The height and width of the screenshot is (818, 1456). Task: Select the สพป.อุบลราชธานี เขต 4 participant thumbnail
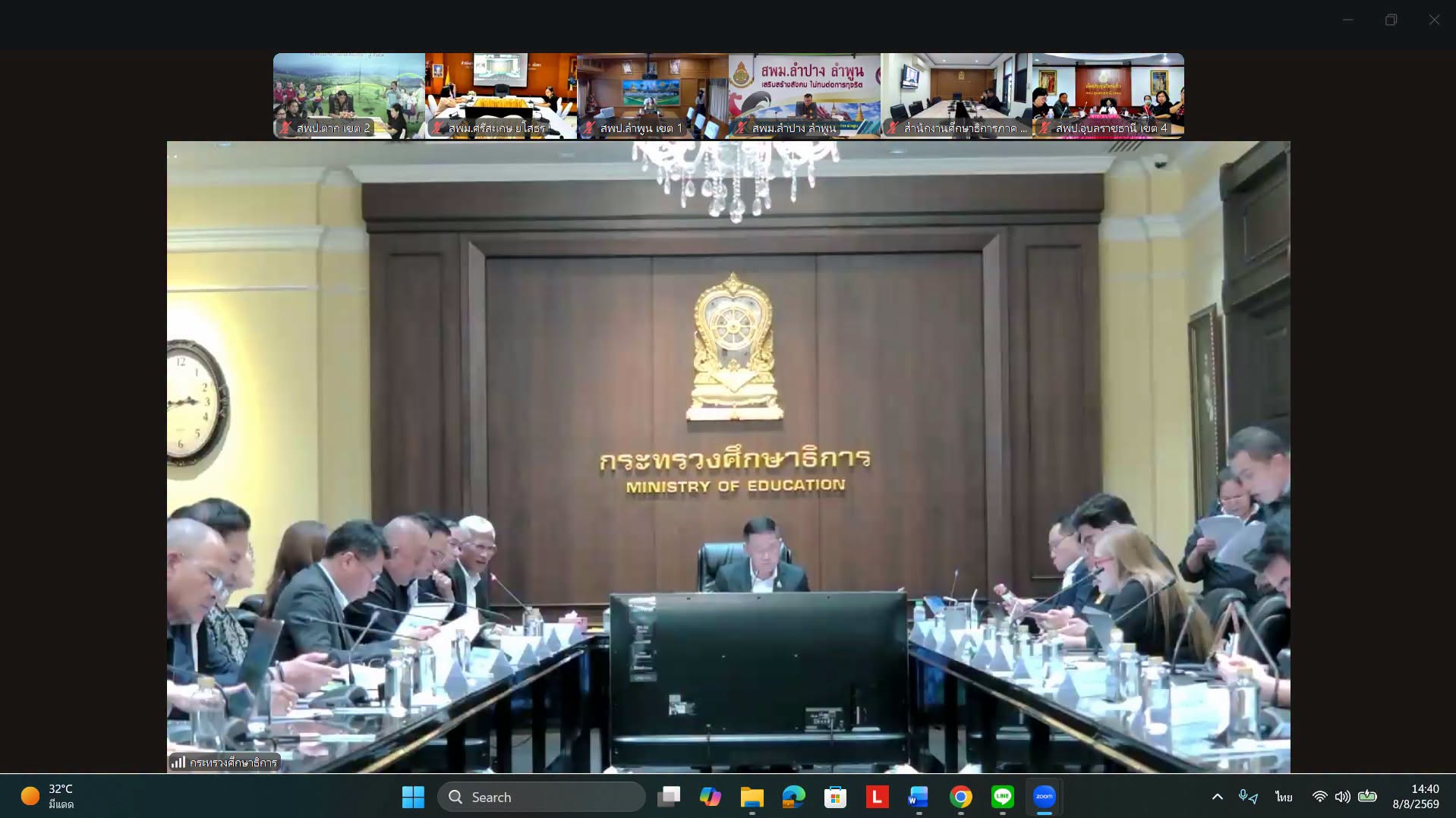pyautogui.click(x=1108, y=96)
